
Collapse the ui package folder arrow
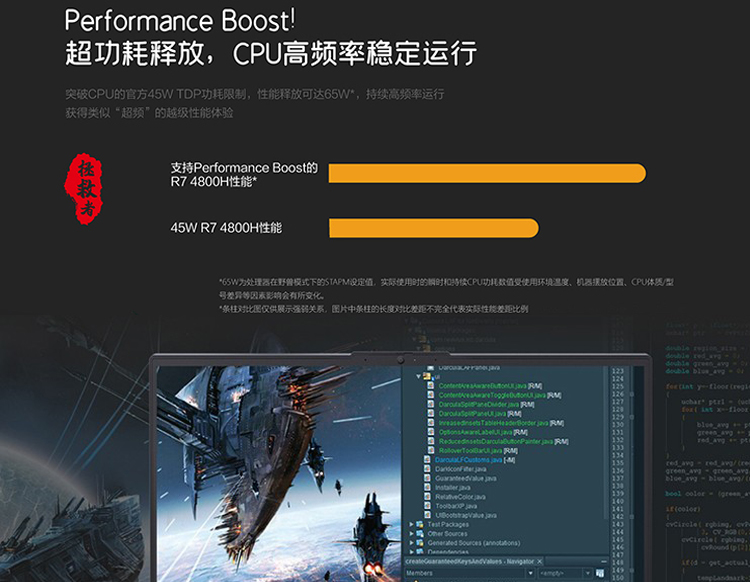419,377
